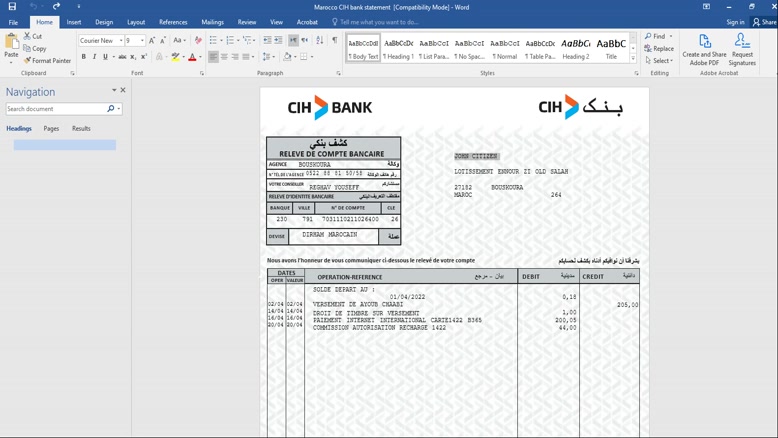Expand the Select dropdown in Editing
Screen dimensions: 778x438
click(x=660, y=60)
